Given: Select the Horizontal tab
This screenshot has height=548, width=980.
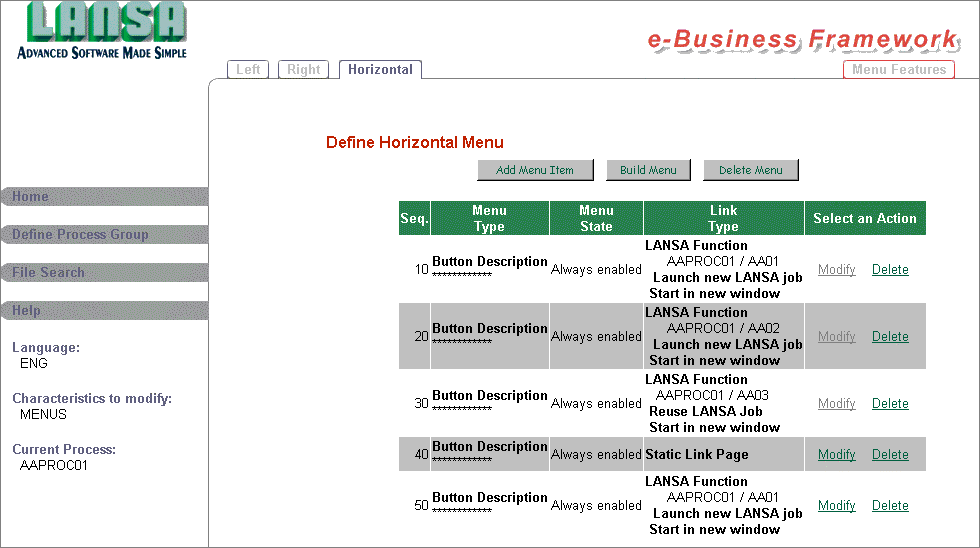Looking at the screenshot, I should click(x=380, y=69).
